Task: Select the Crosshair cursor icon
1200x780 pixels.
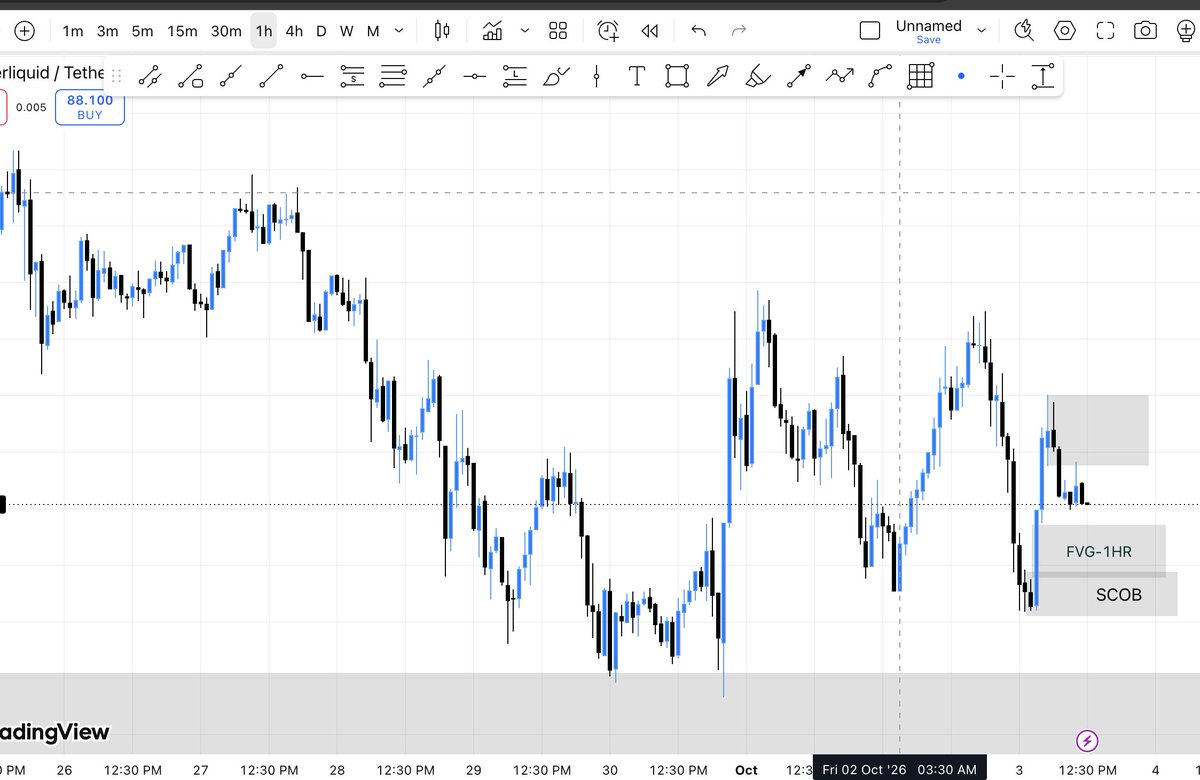Action: (1002, 76)
